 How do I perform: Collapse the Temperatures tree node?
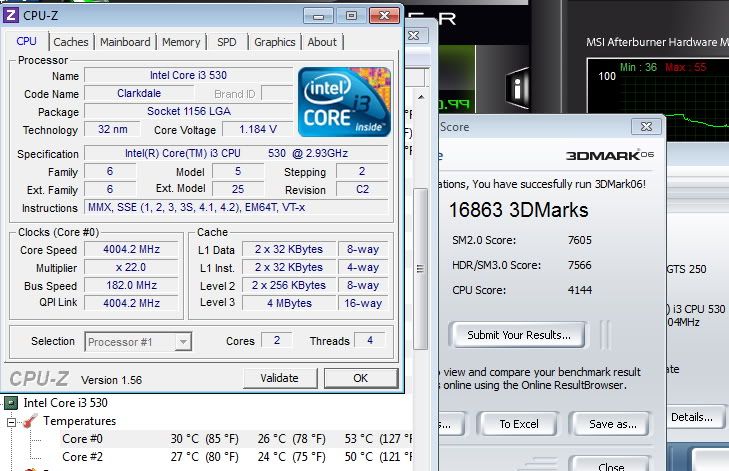12,422
